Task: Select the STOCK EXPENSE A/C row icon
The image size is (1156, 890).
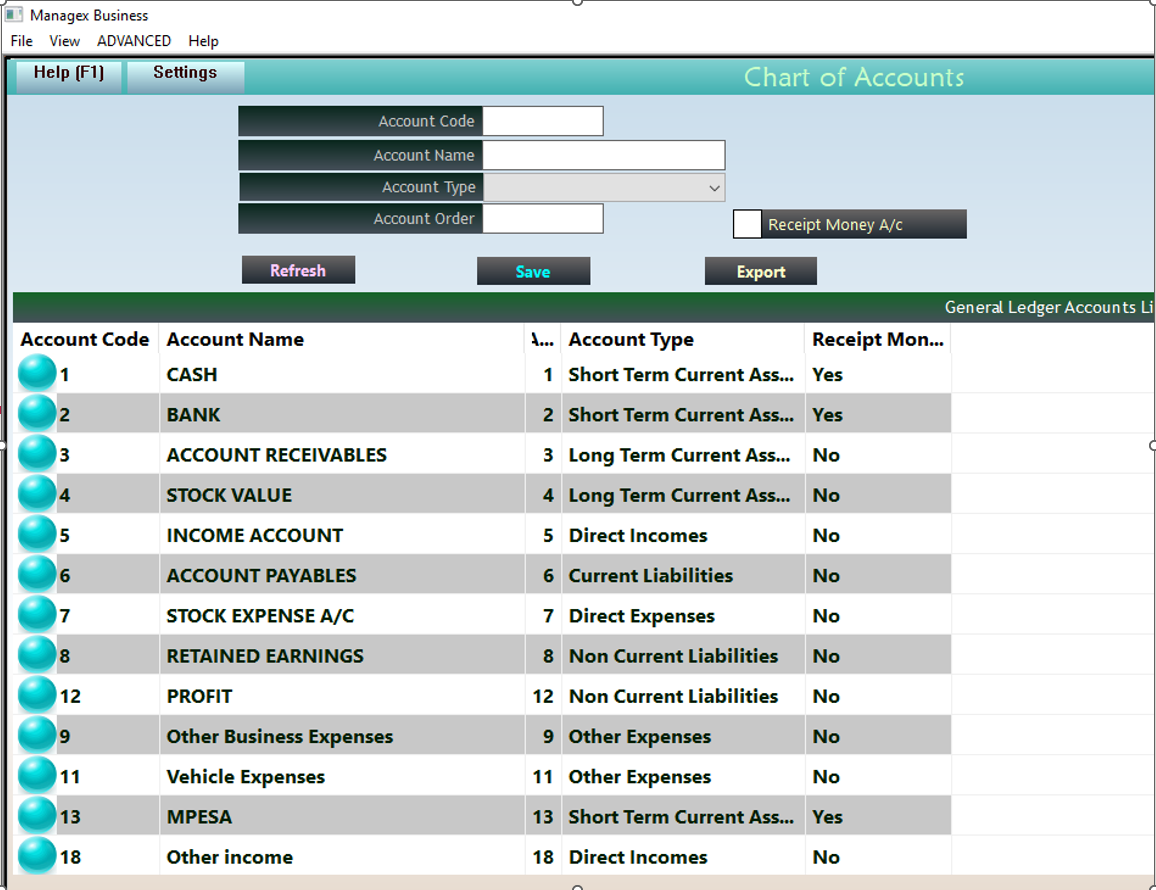Action: (36, 615)
